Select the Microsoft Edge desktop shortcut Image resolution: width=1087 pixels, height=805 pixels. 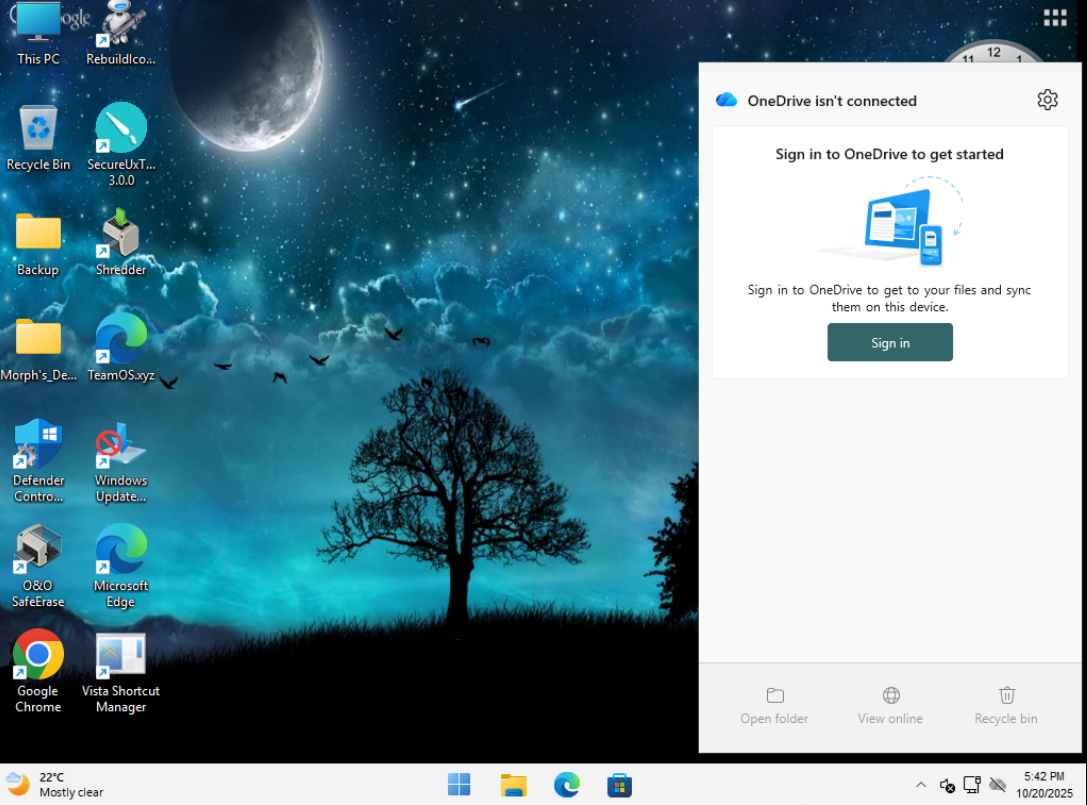pos(121,566)
